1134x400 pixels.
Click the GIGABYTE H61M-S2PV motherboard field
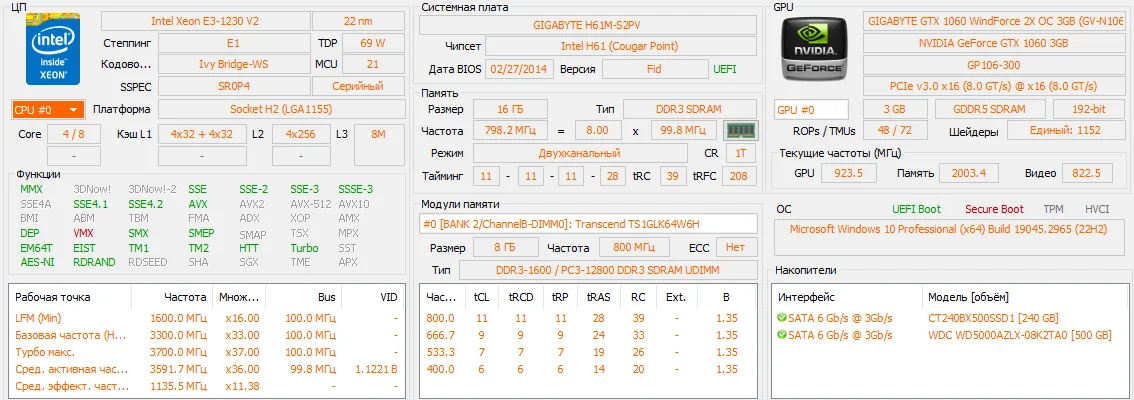pyautogui.click(x=588, y=25)
